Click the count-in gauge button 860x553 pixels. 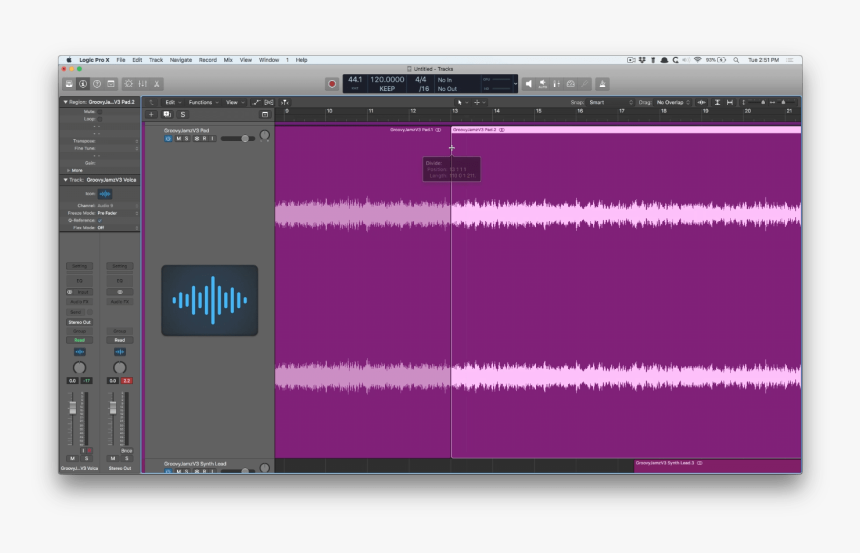coord(571,84)
